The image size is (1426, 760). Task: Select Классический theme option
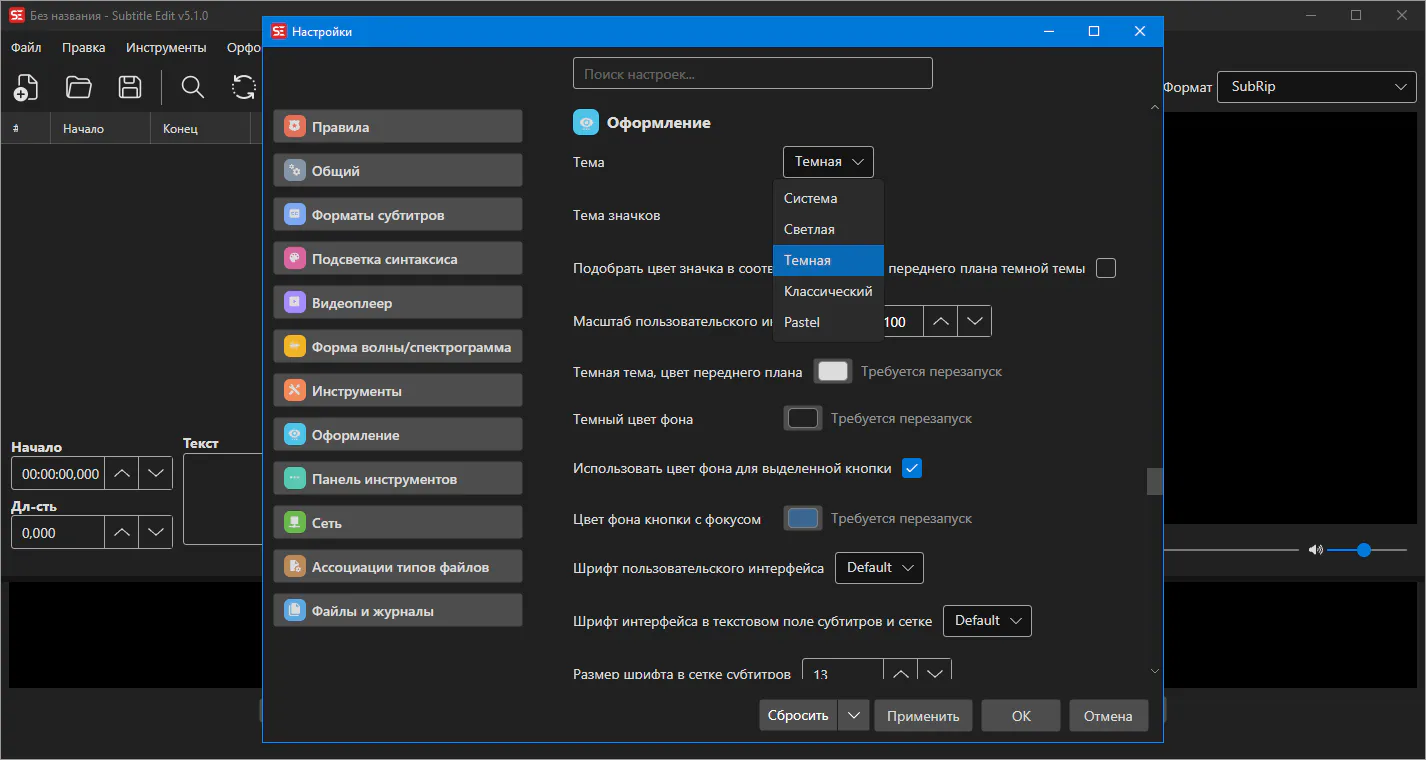pyautogui.click(x=829, y=291)
